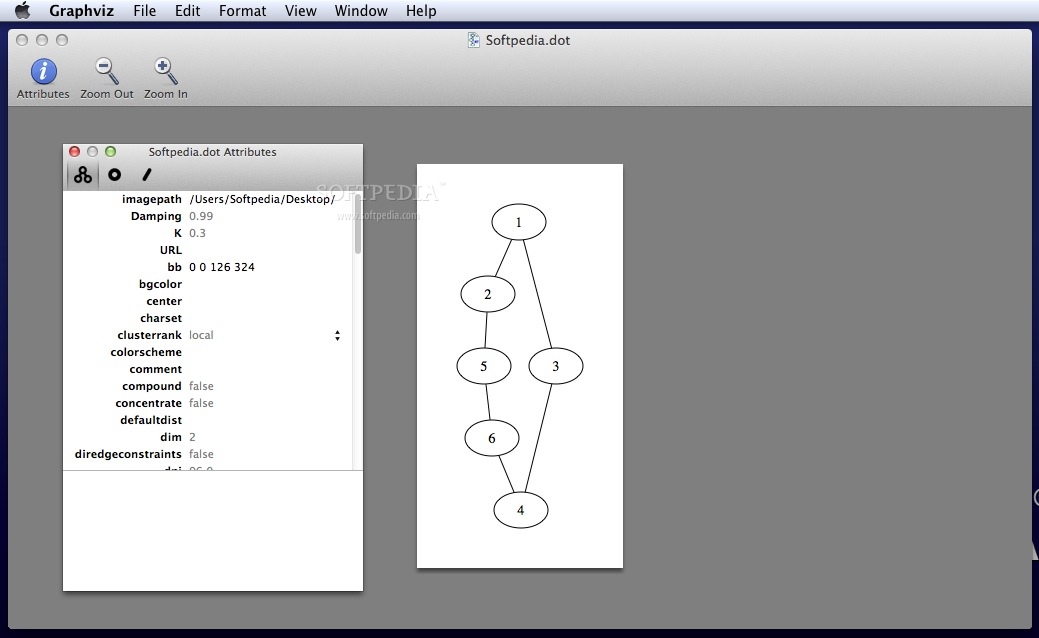Open the Attributes inspector from toolbar

tap(43, 79)
